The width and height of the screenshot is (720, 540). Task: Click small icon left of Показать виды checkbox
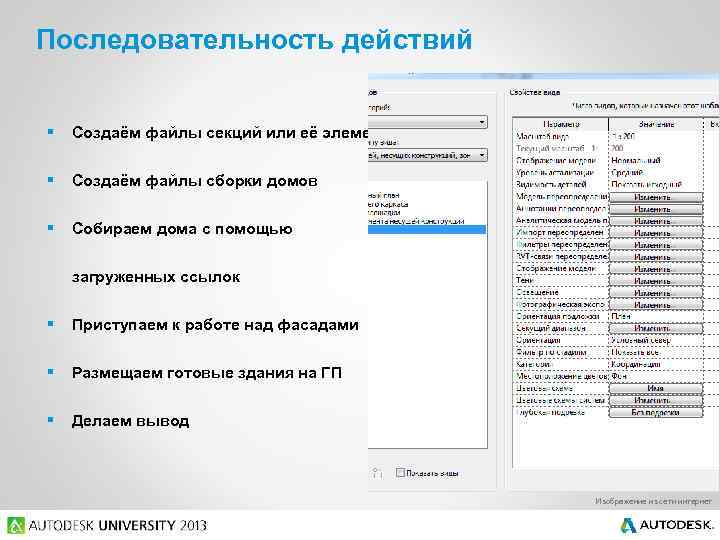click(x=377, y=473)
